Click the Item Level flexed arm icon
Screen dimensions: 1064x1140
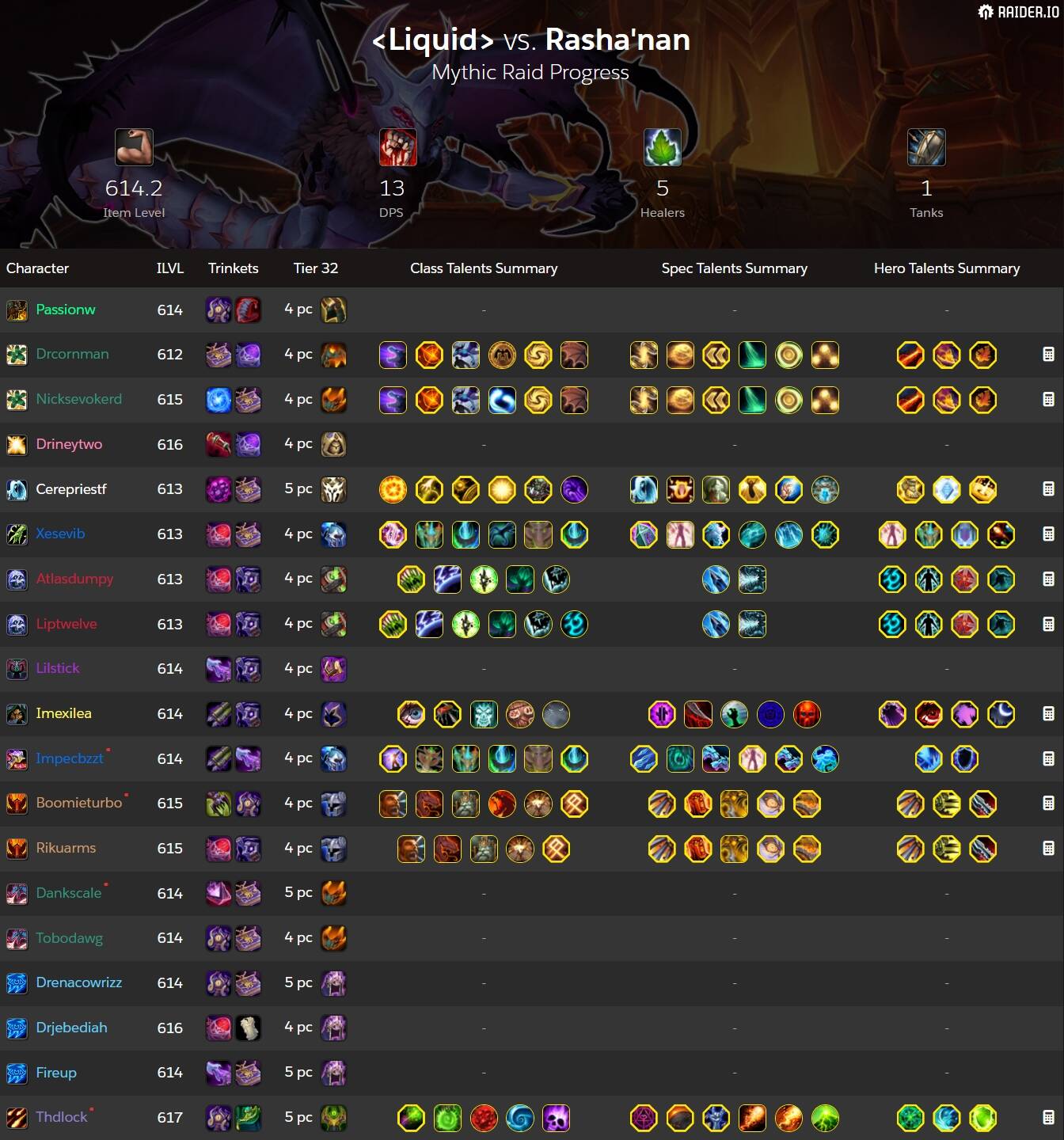134,147
